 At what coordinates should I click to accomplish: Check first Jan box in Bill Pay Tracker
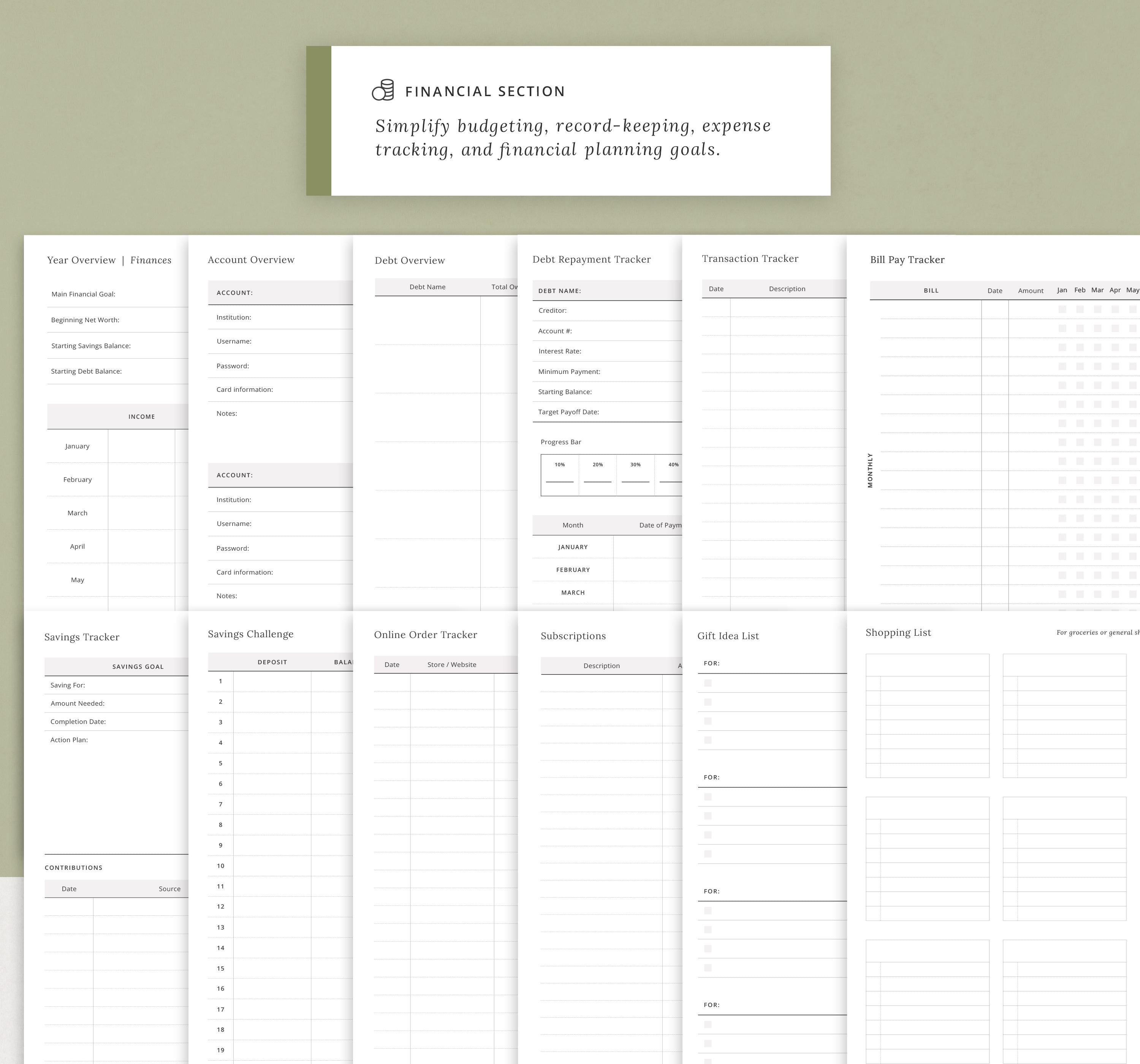click(x=1062, y=309)
